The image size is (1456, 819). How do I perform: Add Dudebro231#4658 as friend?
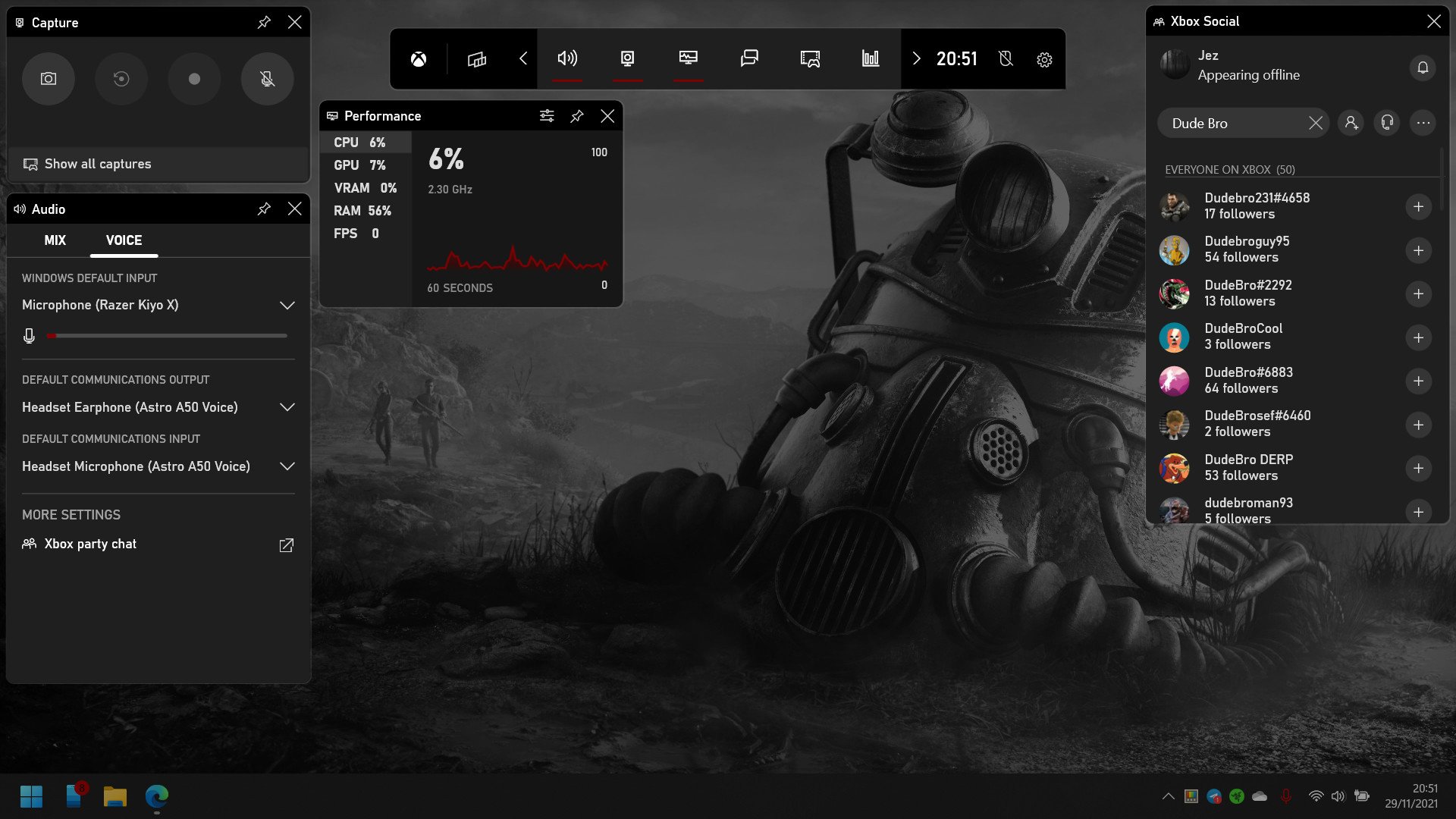(1418, 207)
